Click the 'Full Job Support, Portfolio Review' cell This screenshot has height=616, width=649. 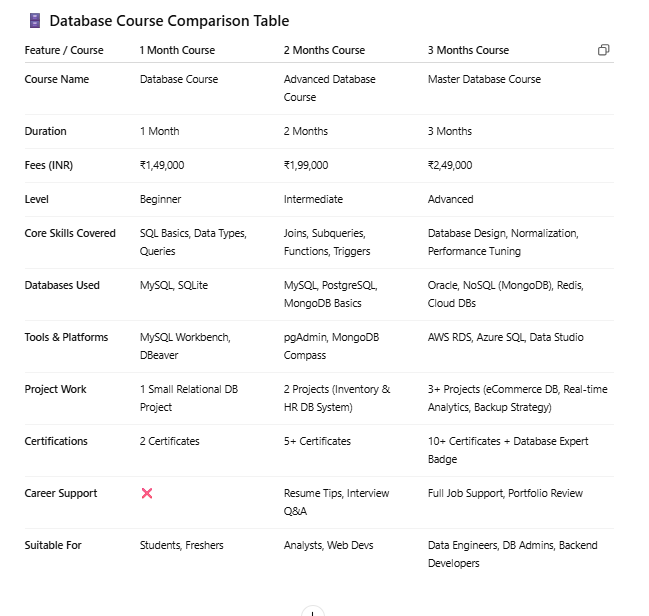505,493
